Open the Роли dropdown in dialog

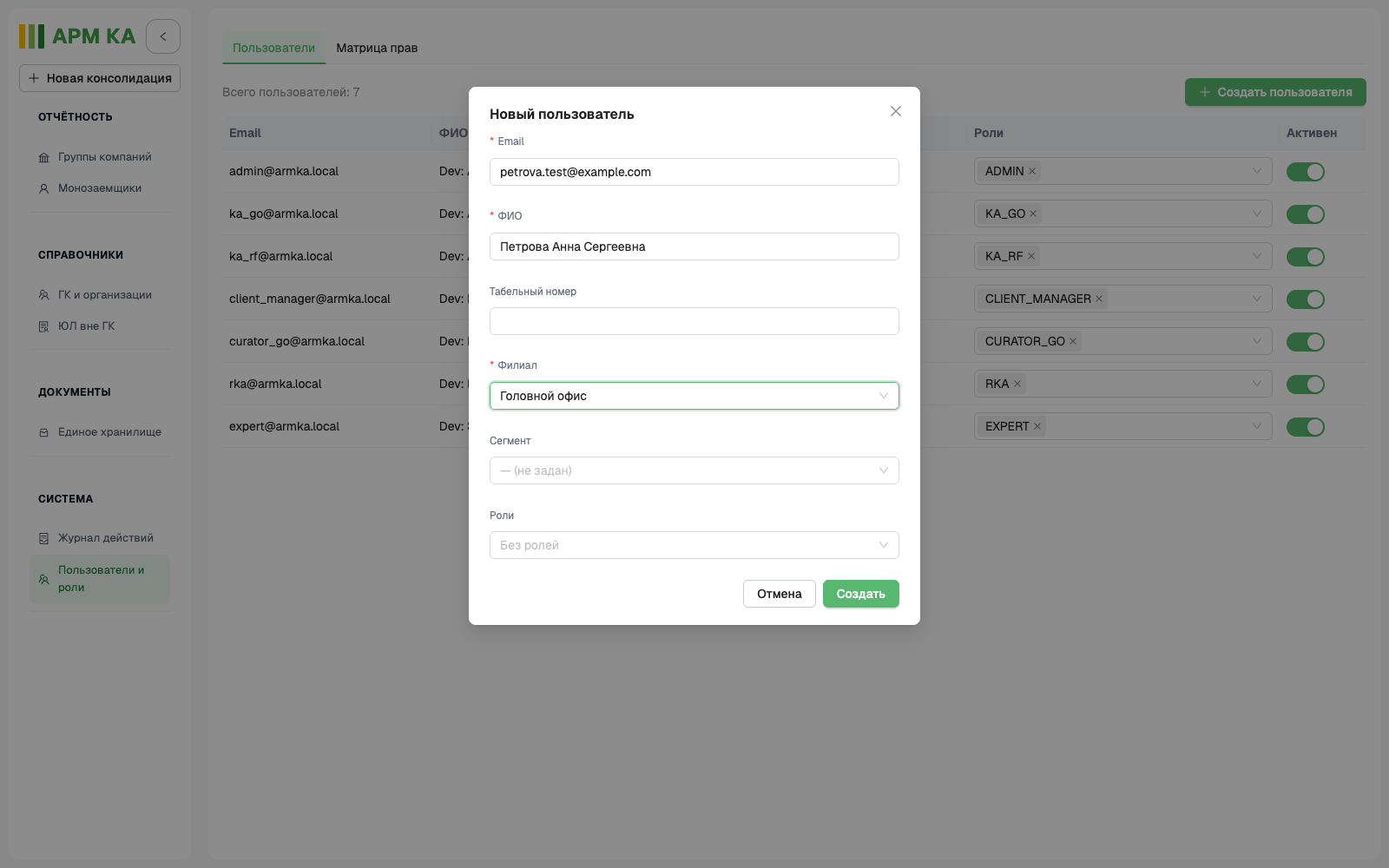tap(694, 545)
